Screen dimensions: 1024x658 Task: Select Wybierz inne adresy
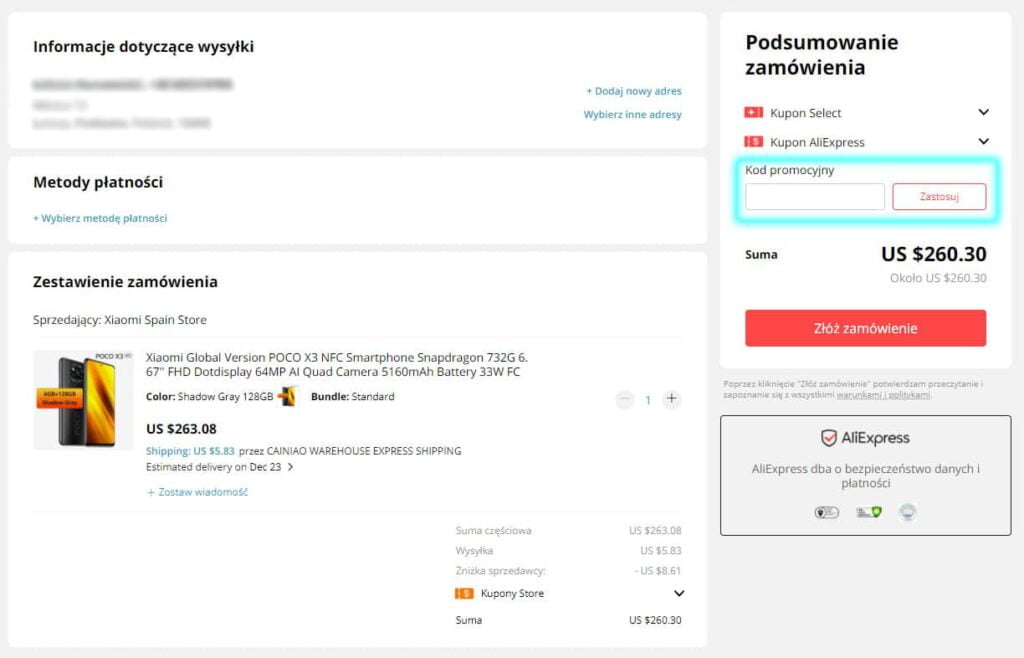pos(632,114)
